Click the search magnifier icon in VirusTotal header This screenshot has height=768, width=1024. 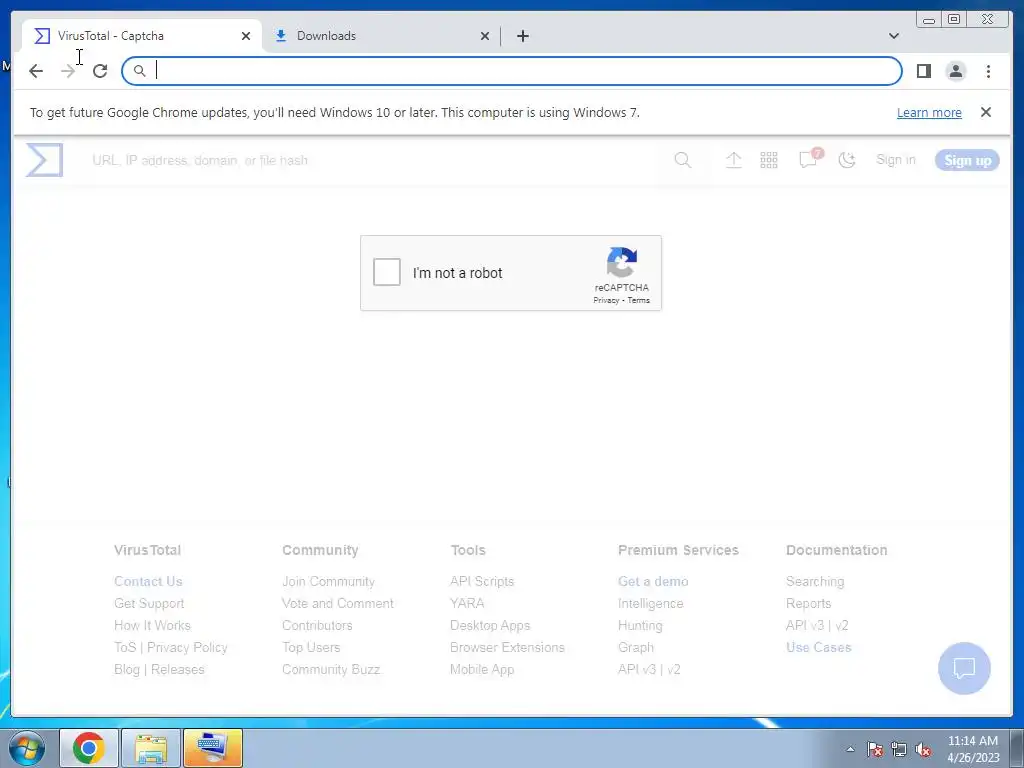[682, 160]
